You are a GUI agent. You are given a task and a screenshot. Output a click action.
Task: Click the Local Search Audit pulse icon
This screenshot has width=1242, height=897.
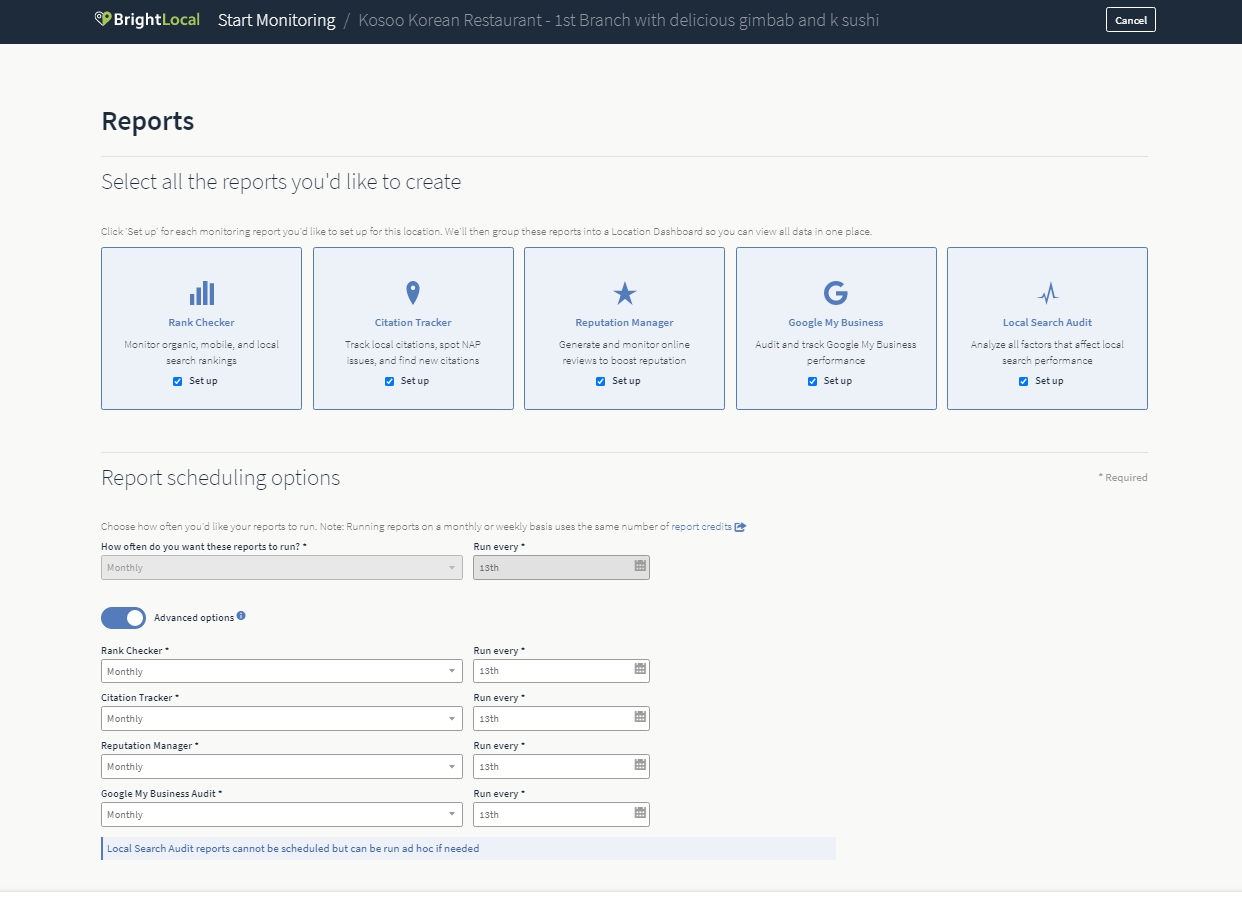click(x=1047, y=293)
